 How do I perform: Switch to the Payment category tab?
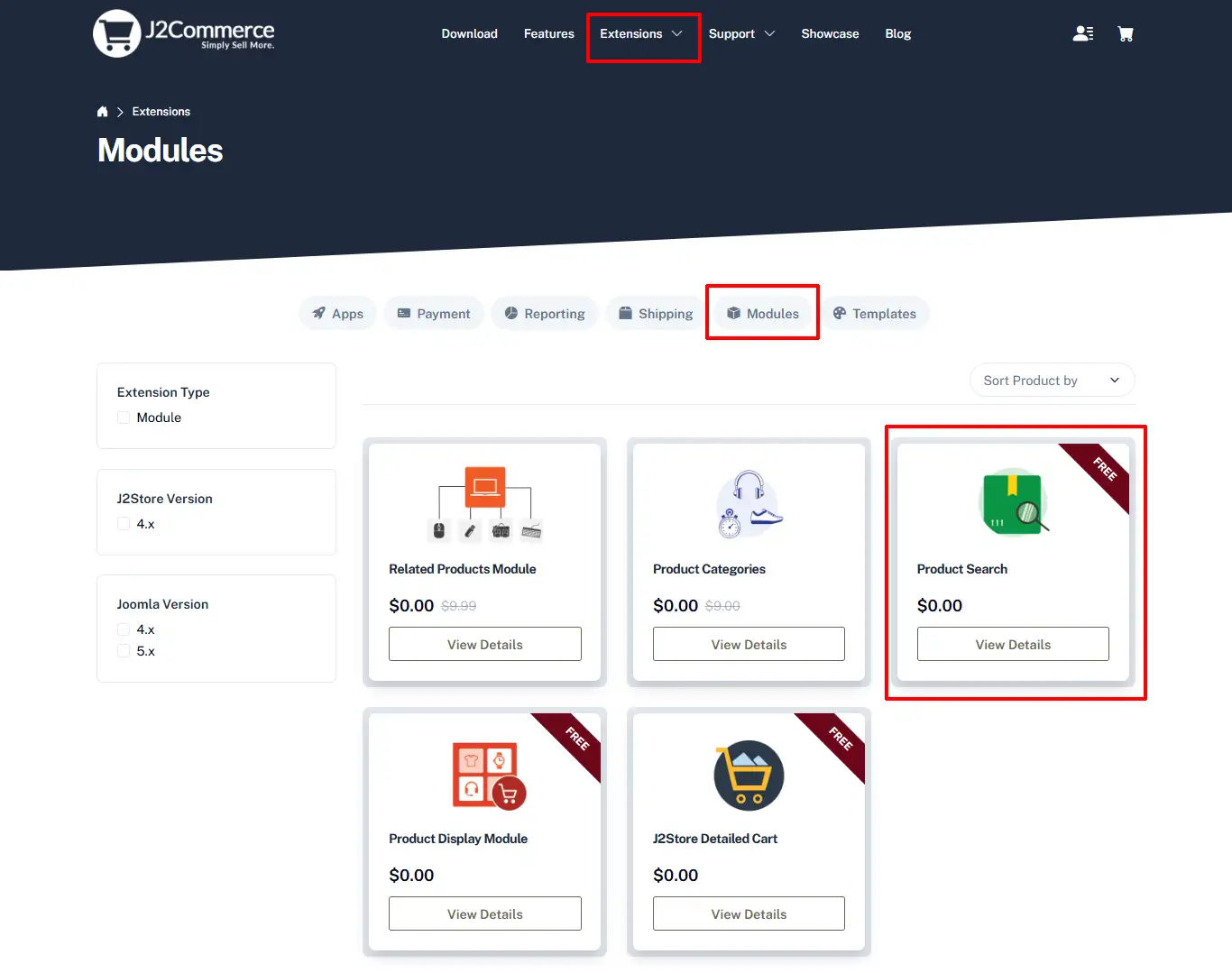(434, 314)
